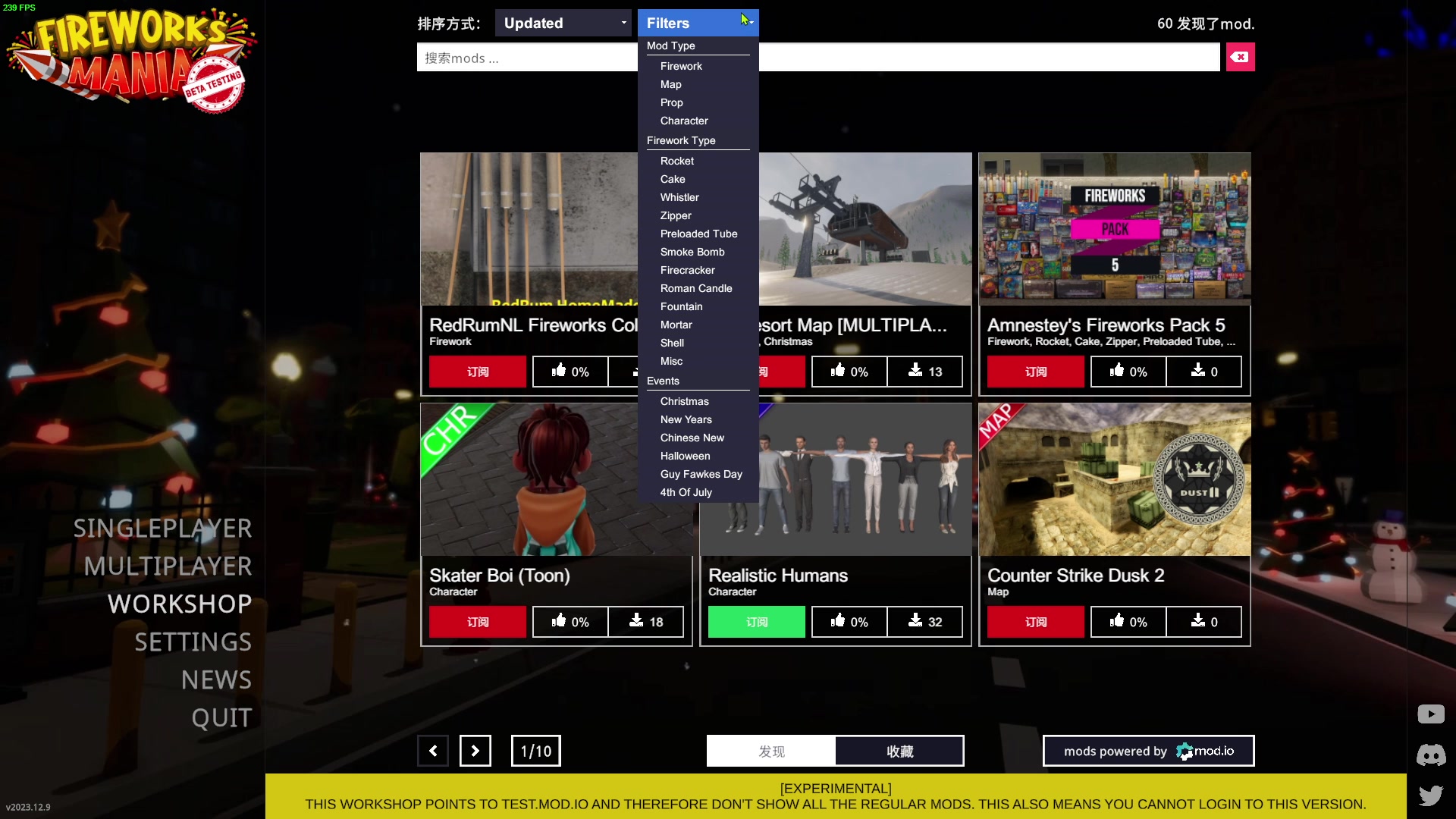This screenshot has height=819, width=1456.
Task: Select Chinese New event filter
Action: (x=692, y=438)
